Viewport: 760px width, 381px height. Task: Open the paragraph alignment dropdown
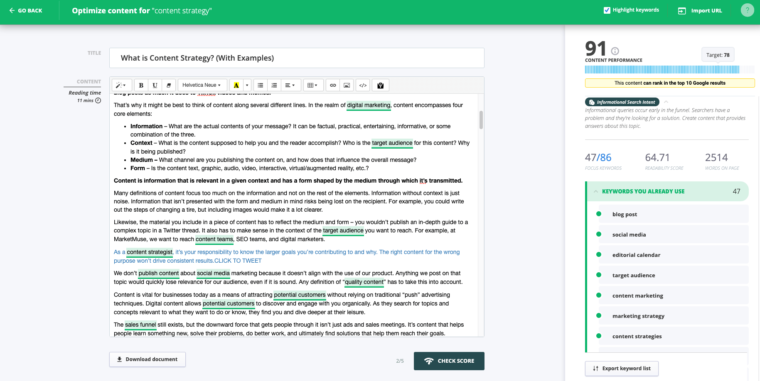coord(290,85)
